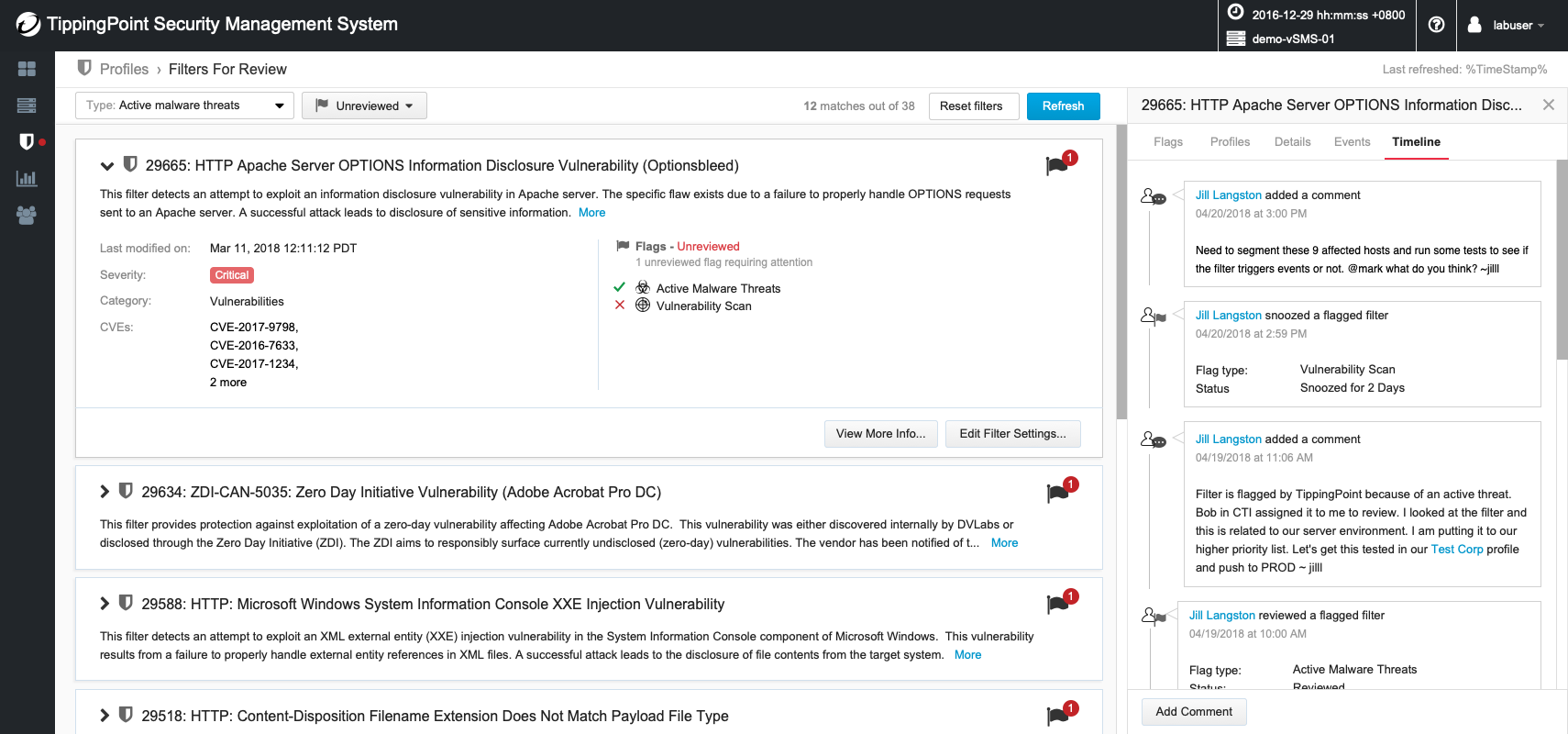Click shield icon next to 29634 title
Screen dimensions: 1568x734
126,491
